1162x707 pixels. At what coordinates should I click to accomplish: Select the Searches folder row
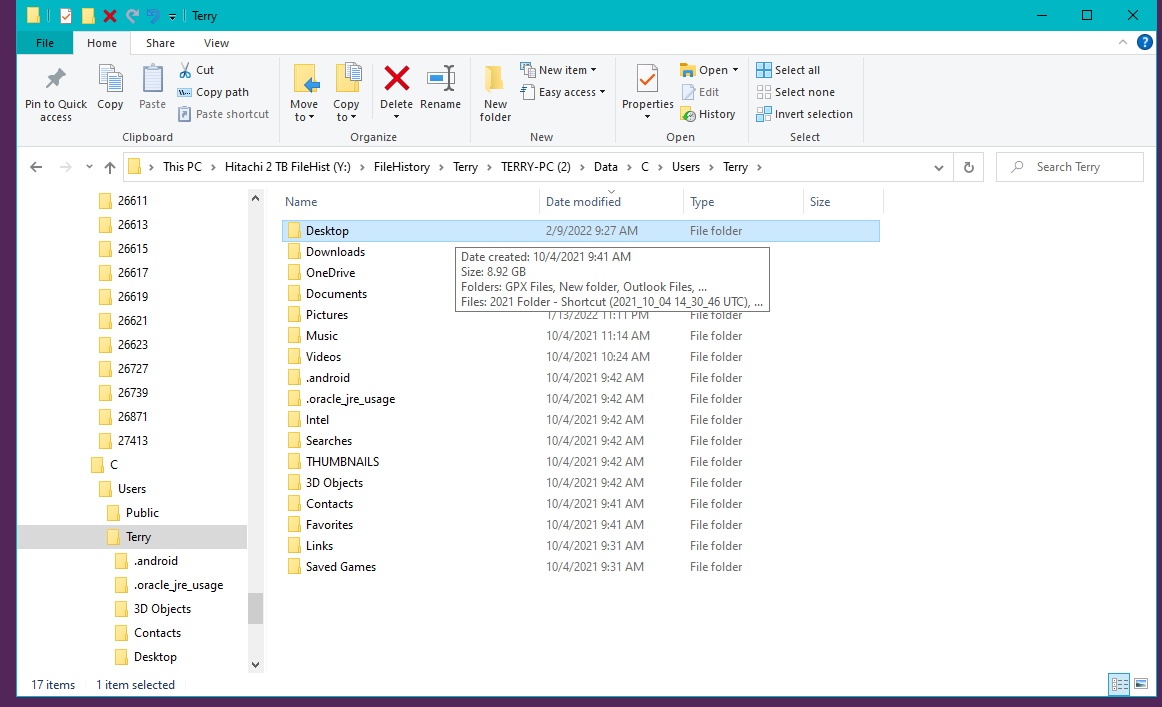tap(581, 441)
